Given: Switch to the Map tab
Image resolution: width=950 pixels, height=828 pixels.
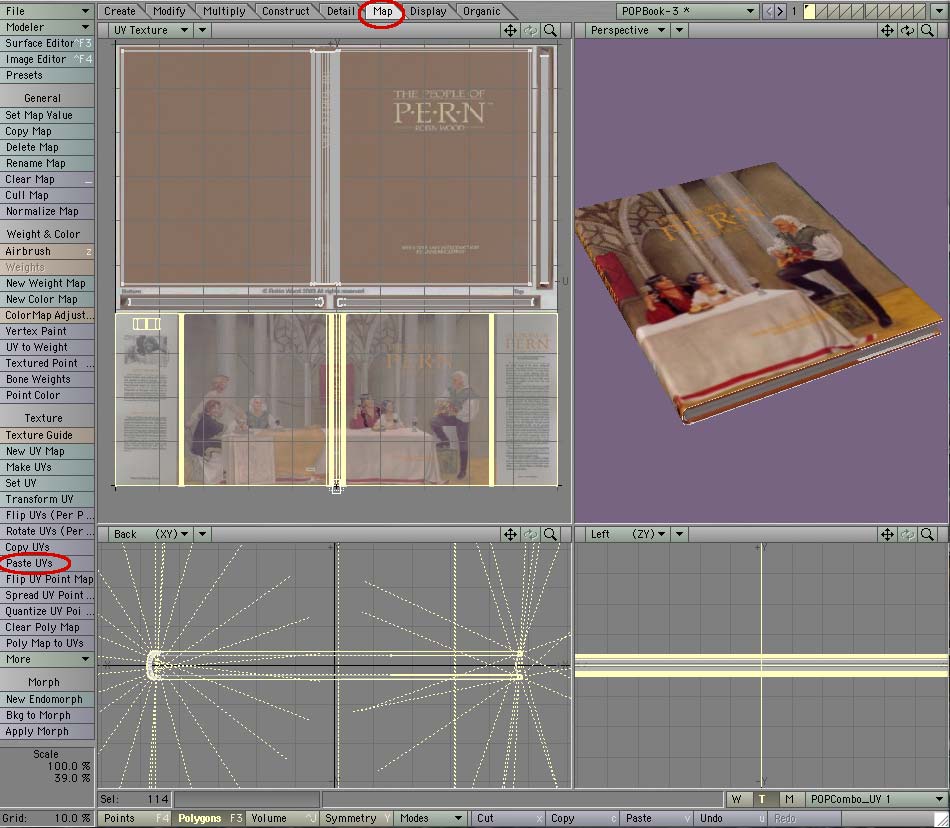Looking at the screenshot, I should 382,11.
